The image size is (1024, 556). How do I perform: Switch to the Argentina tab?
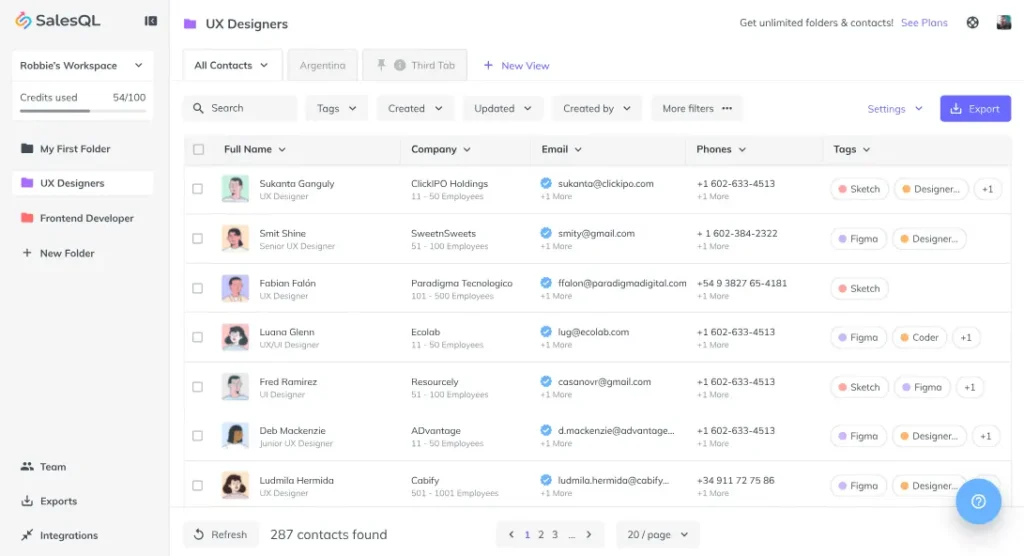[323, 65]
